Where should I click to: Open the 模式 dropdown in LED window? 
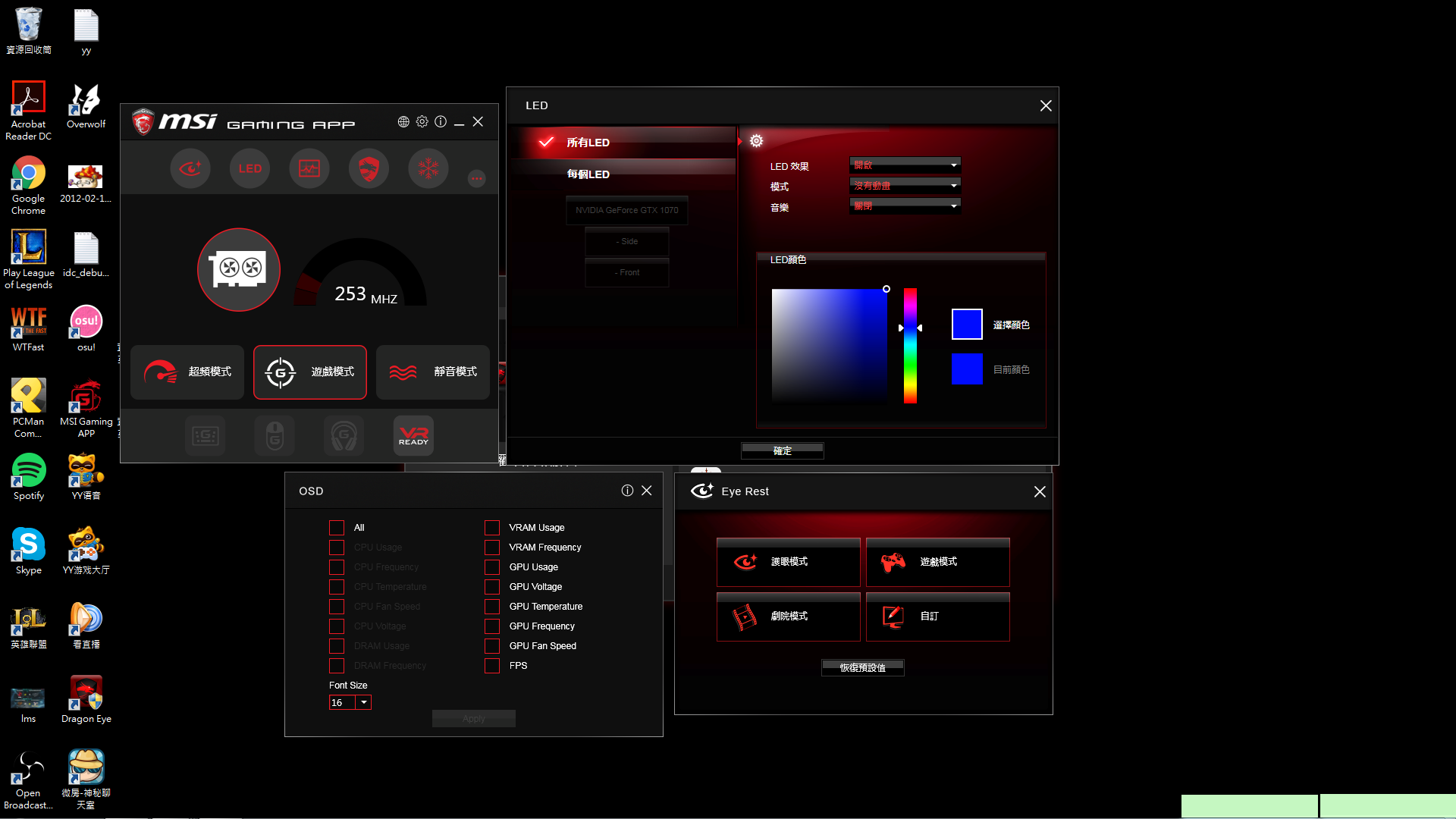(905, 185)
